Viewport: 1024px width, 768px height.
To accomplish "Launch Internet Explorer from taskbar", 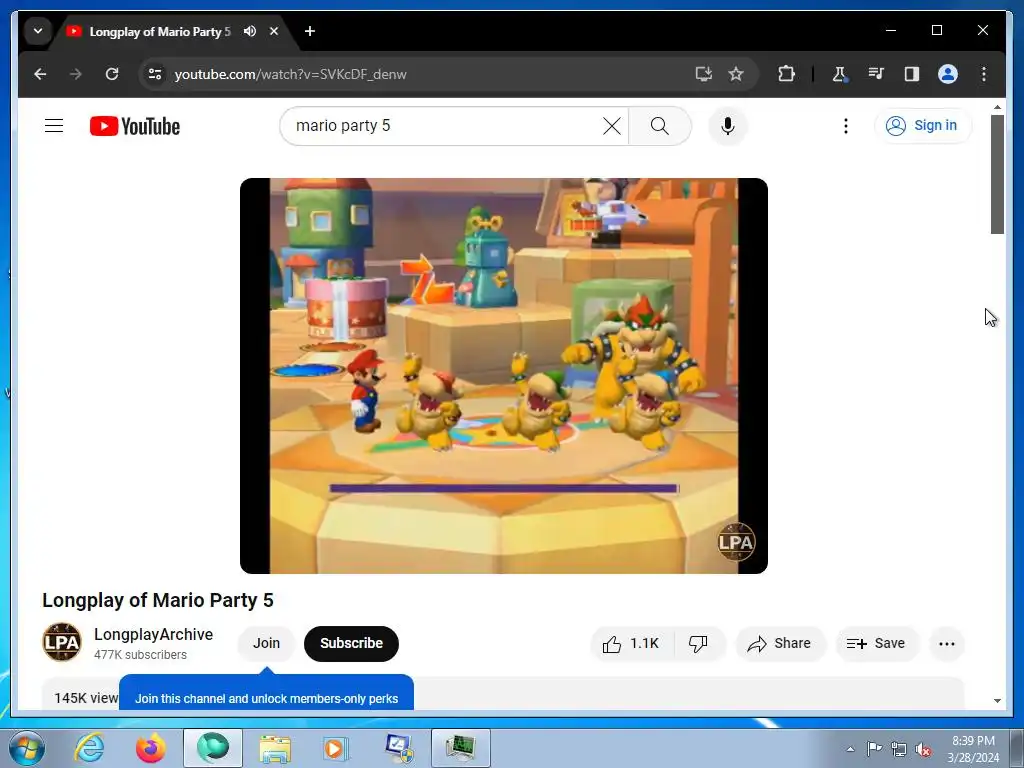I will (89, 748).
